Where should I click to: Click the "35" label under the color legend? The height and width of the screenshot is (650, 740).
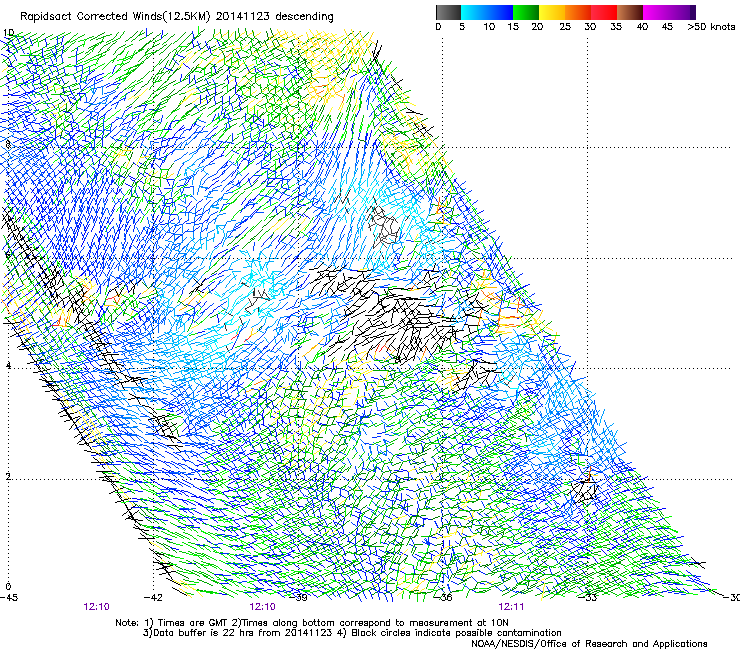point(616,27)
